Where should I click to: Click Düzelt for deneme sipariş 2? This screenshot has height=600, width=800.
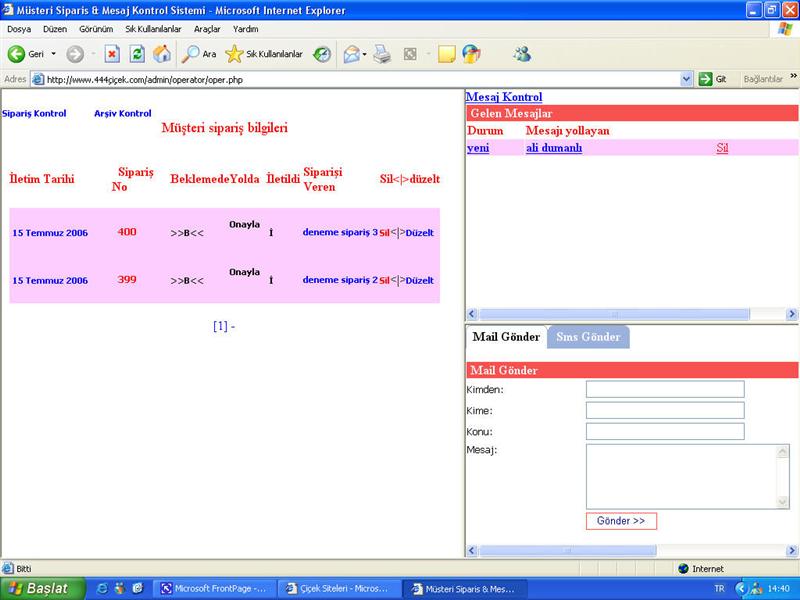(x=419, y=280)
